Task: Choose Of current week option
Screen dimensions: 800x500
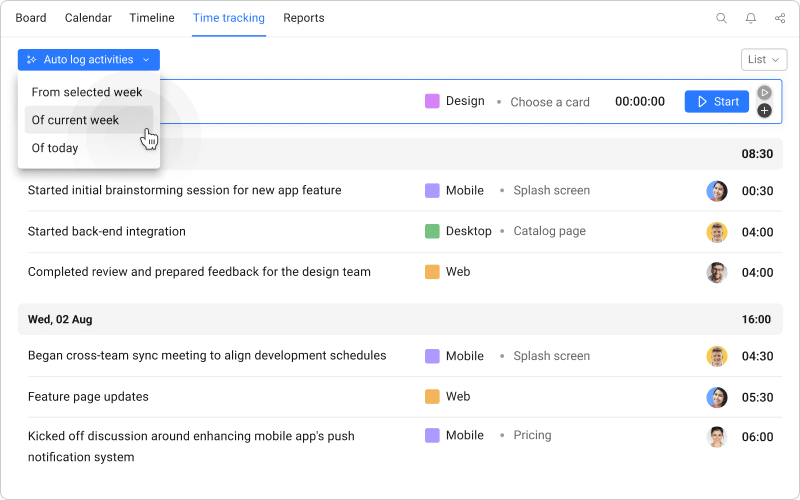Action: (x=89, y=120)
